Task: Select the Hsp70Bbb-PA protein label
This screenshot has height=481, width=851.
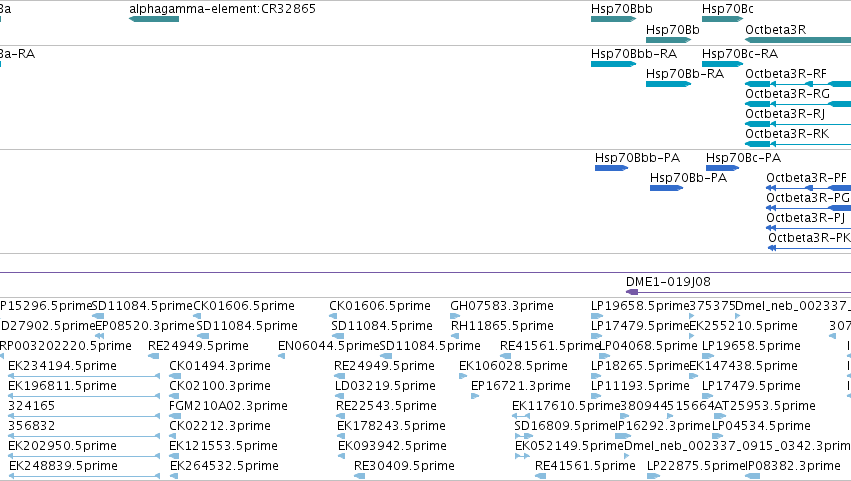Action: 637,158
